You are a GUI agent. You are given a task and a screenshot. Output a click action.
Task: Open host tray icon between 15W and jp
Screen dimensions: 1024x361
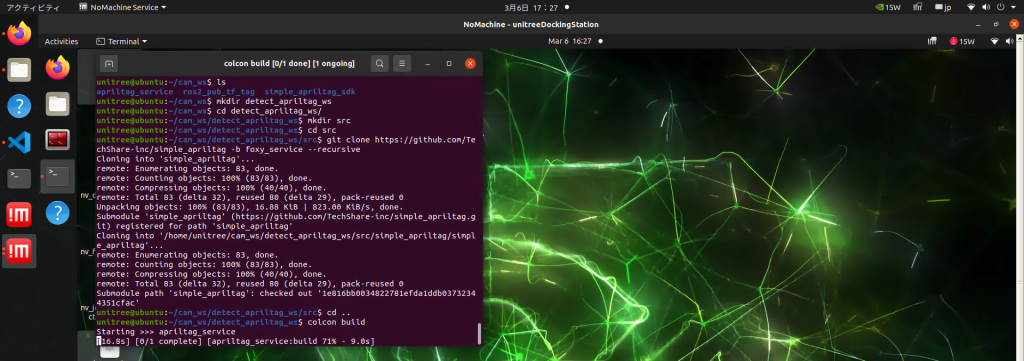[918, 7]
